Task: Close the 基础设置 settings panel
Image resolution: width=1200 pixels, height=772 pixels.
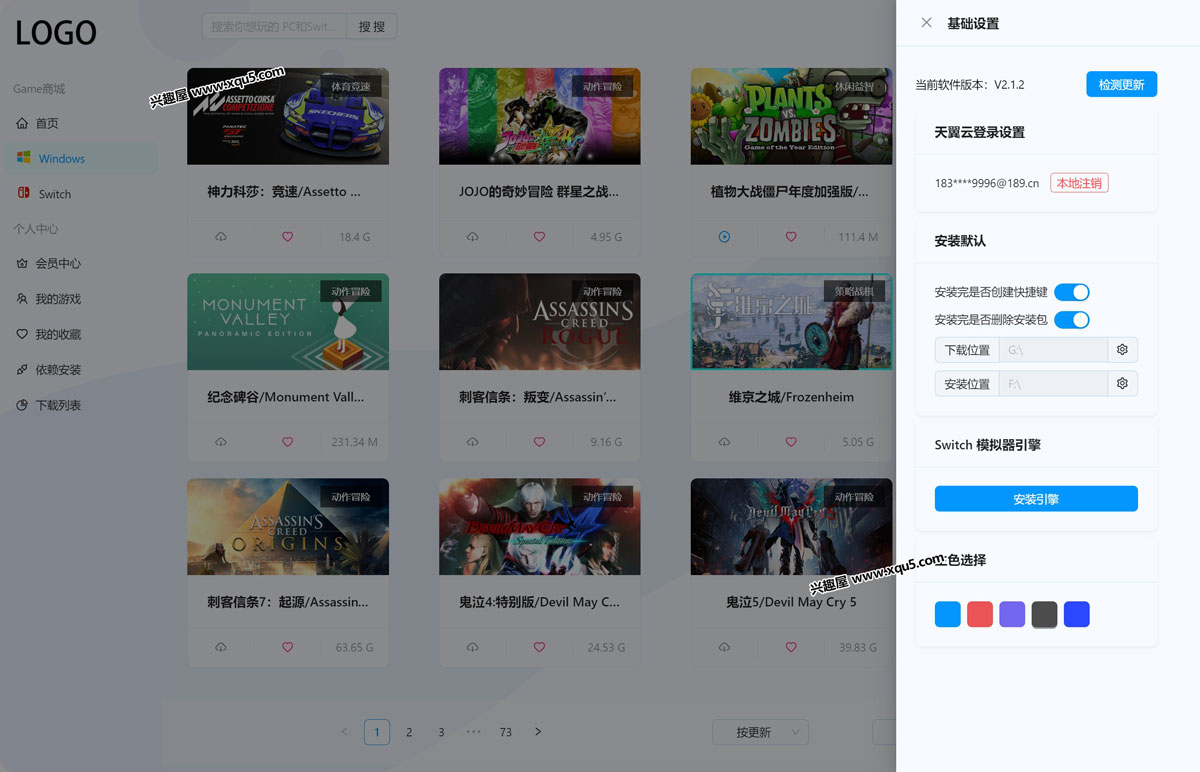Action: tap(926, 23)
